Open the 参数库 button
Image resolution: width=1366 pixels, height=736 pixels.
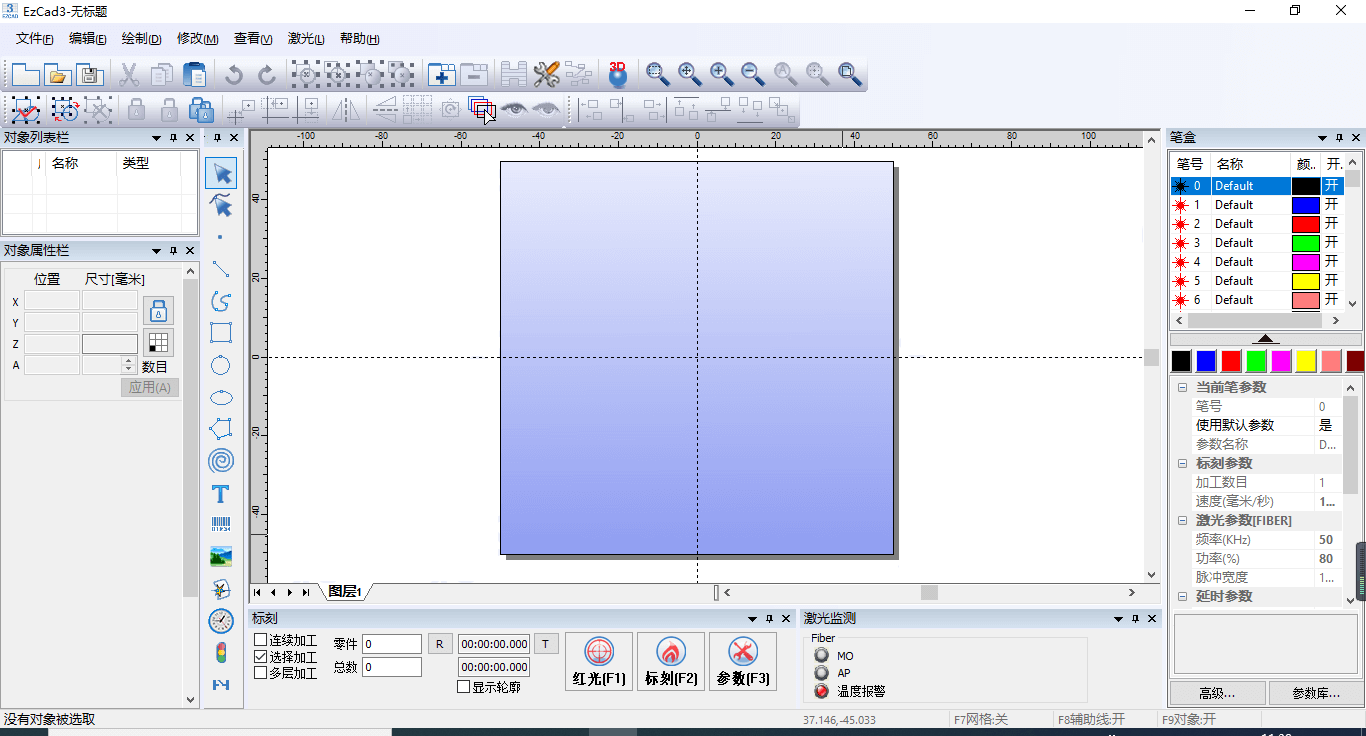[1315, 693]
